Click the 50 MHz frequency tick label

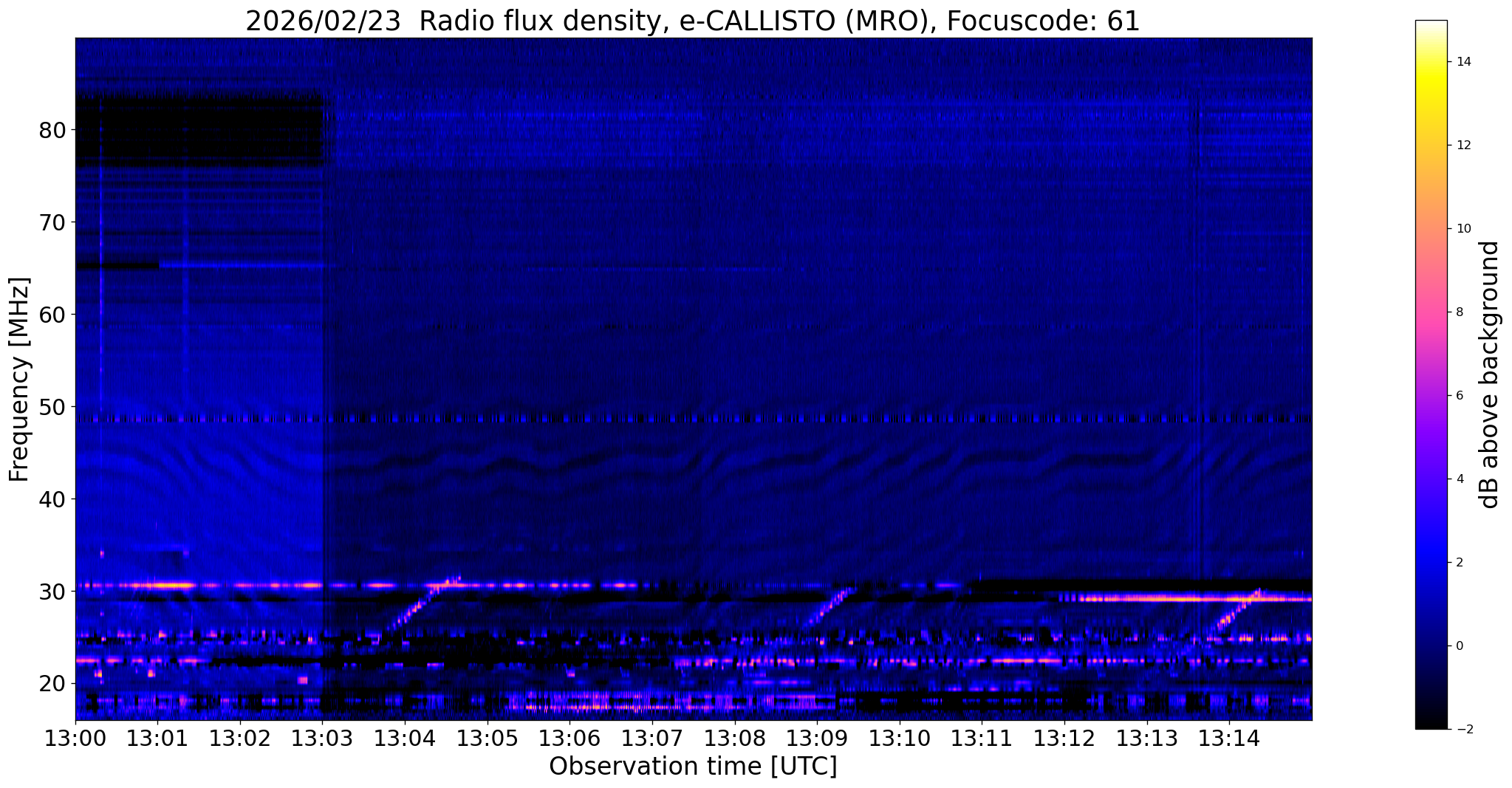coord(52,407)
